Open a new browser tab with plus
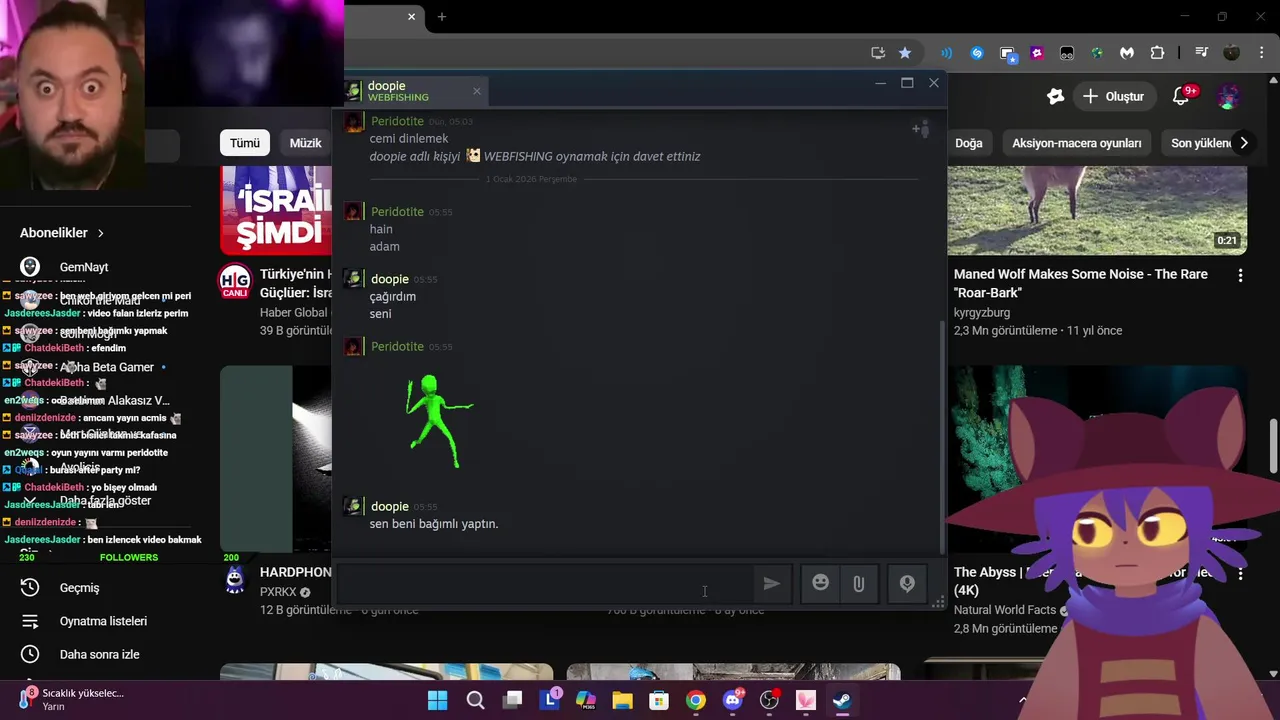1280x720 pixels. point(441,16)
